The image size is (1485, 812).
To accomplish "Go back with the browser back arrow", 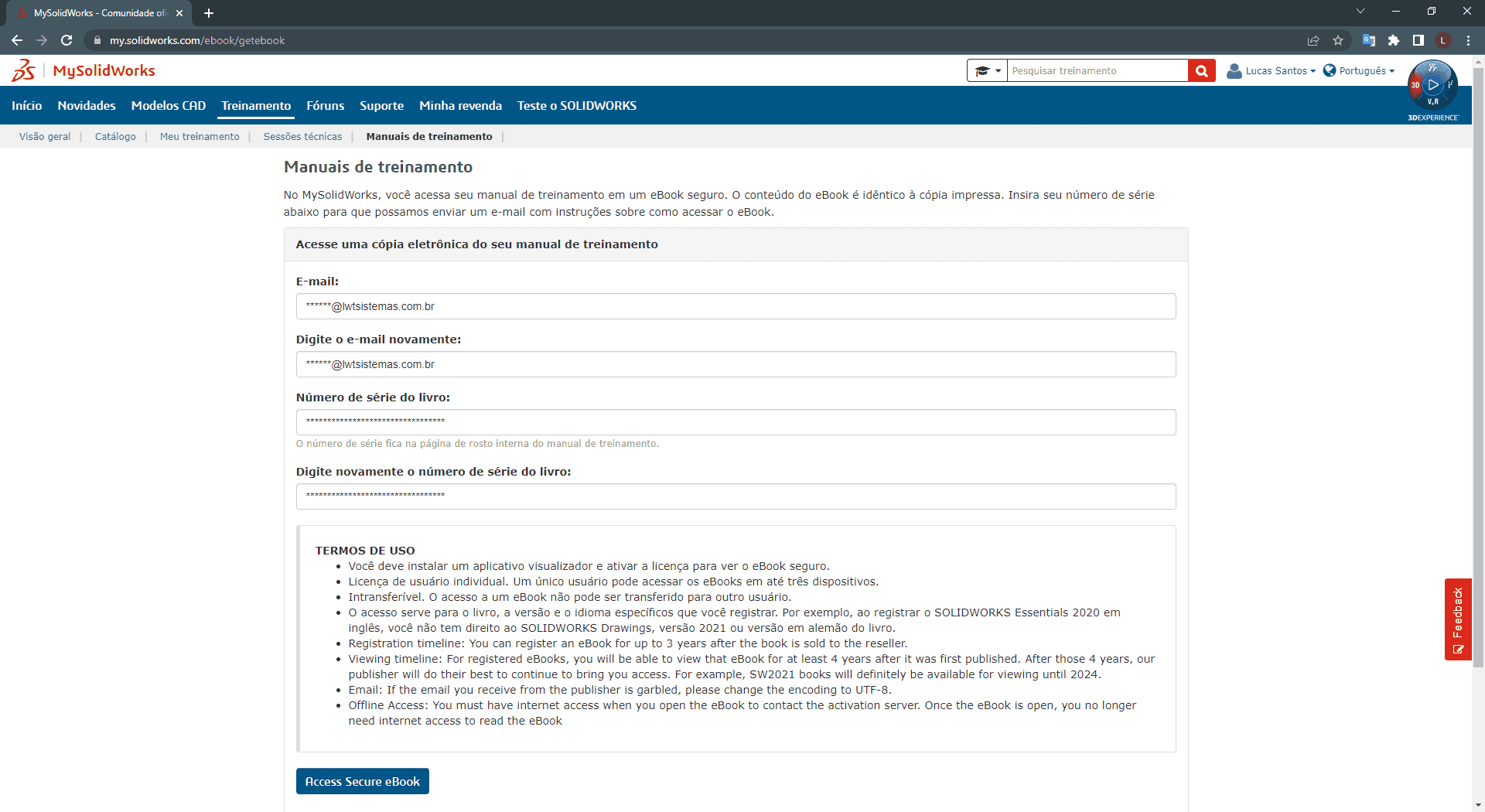I will coord(17,40).
